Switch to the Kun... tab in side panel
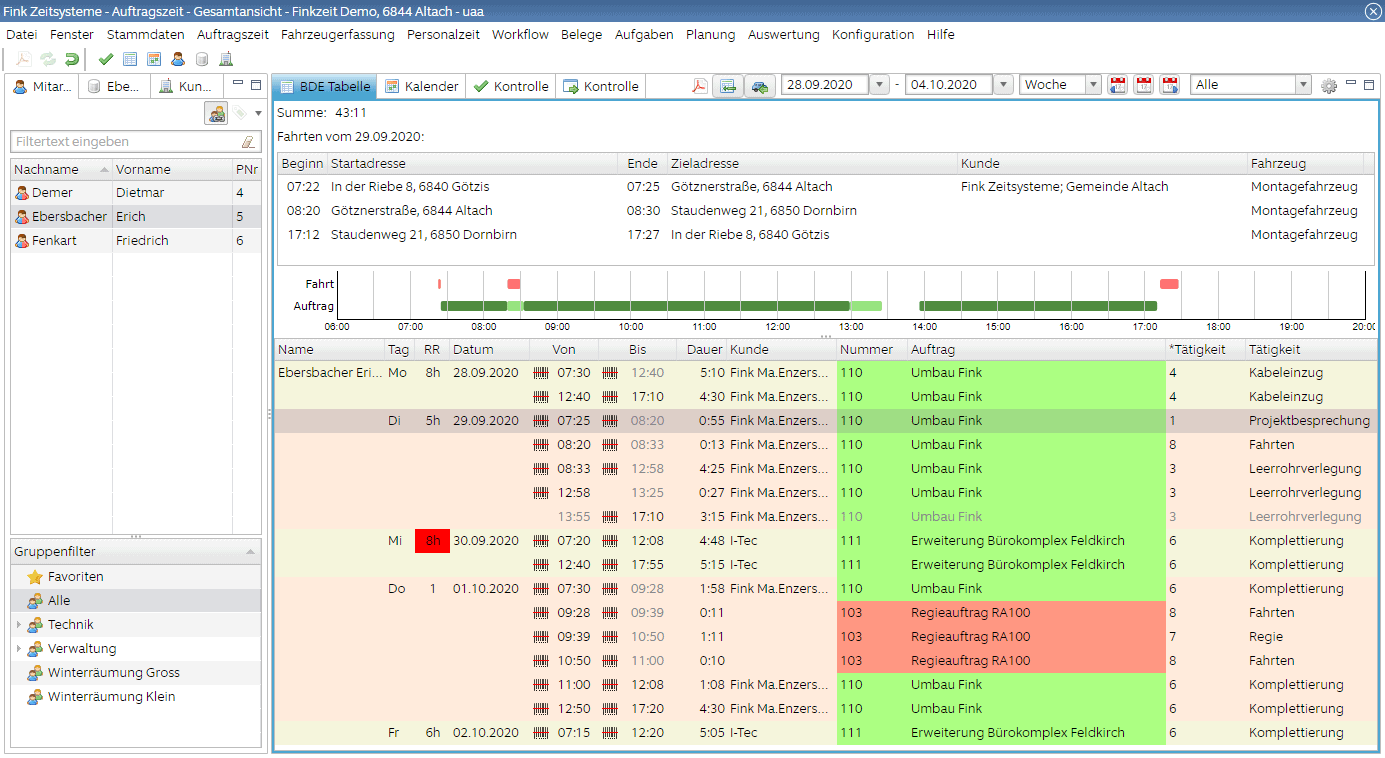1385x758 pixels. coord(186,86)
